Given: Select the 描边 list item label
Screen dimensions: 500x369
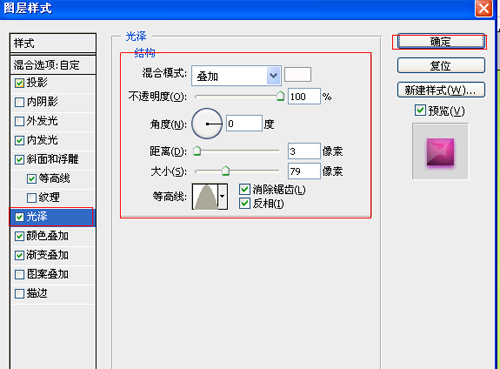Looking at the screenshot, I should coord(37,293).
